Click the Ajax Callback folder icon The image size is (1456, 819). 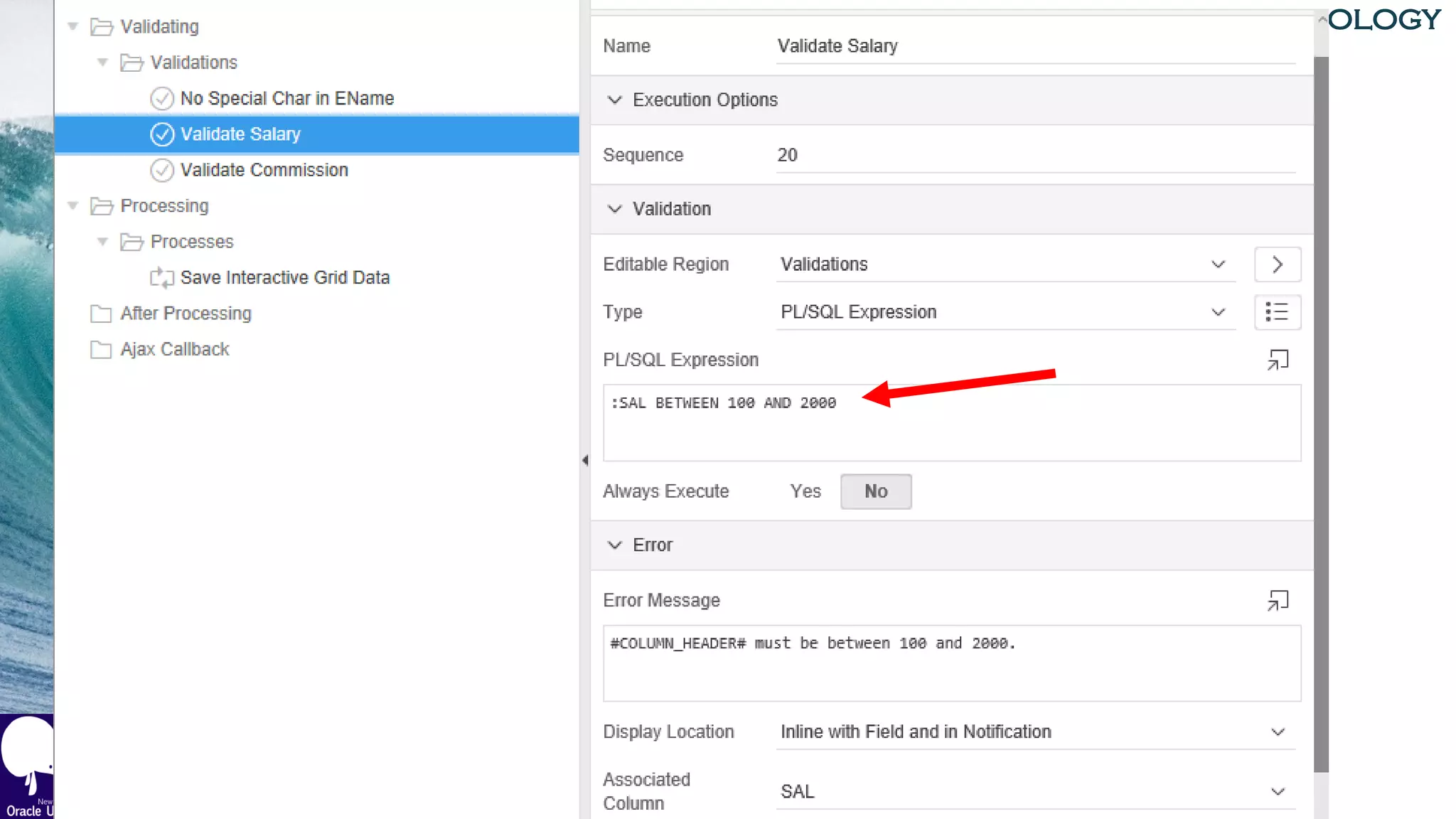click(101, 350)
